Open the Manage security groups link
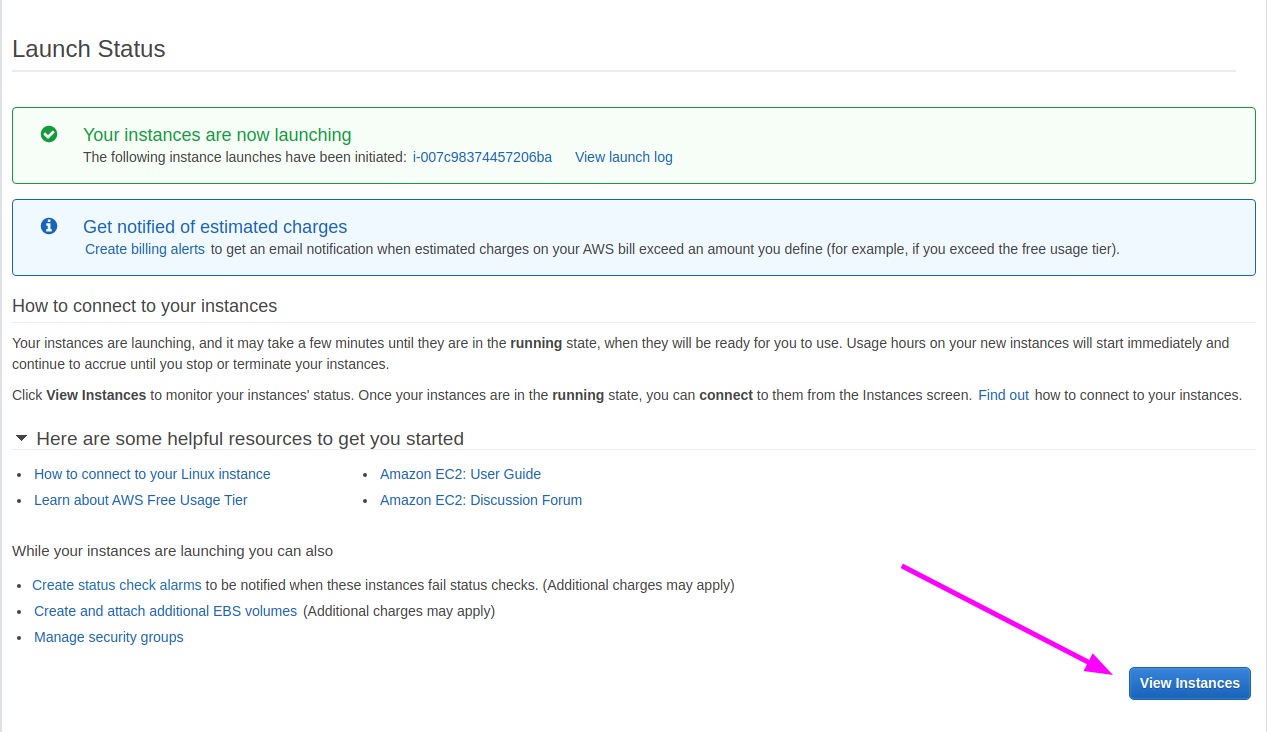The width and height of the screenshot is (1267, 732). tap(108, 637)
